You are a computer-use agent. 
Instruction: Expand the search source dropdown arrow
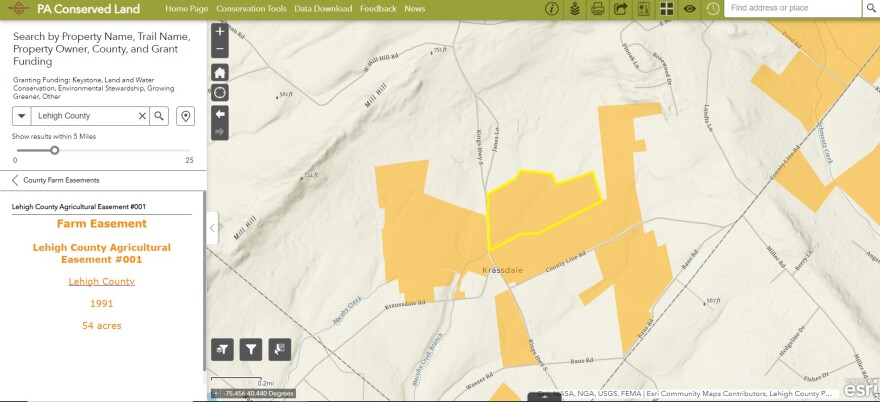coord(22,116)
